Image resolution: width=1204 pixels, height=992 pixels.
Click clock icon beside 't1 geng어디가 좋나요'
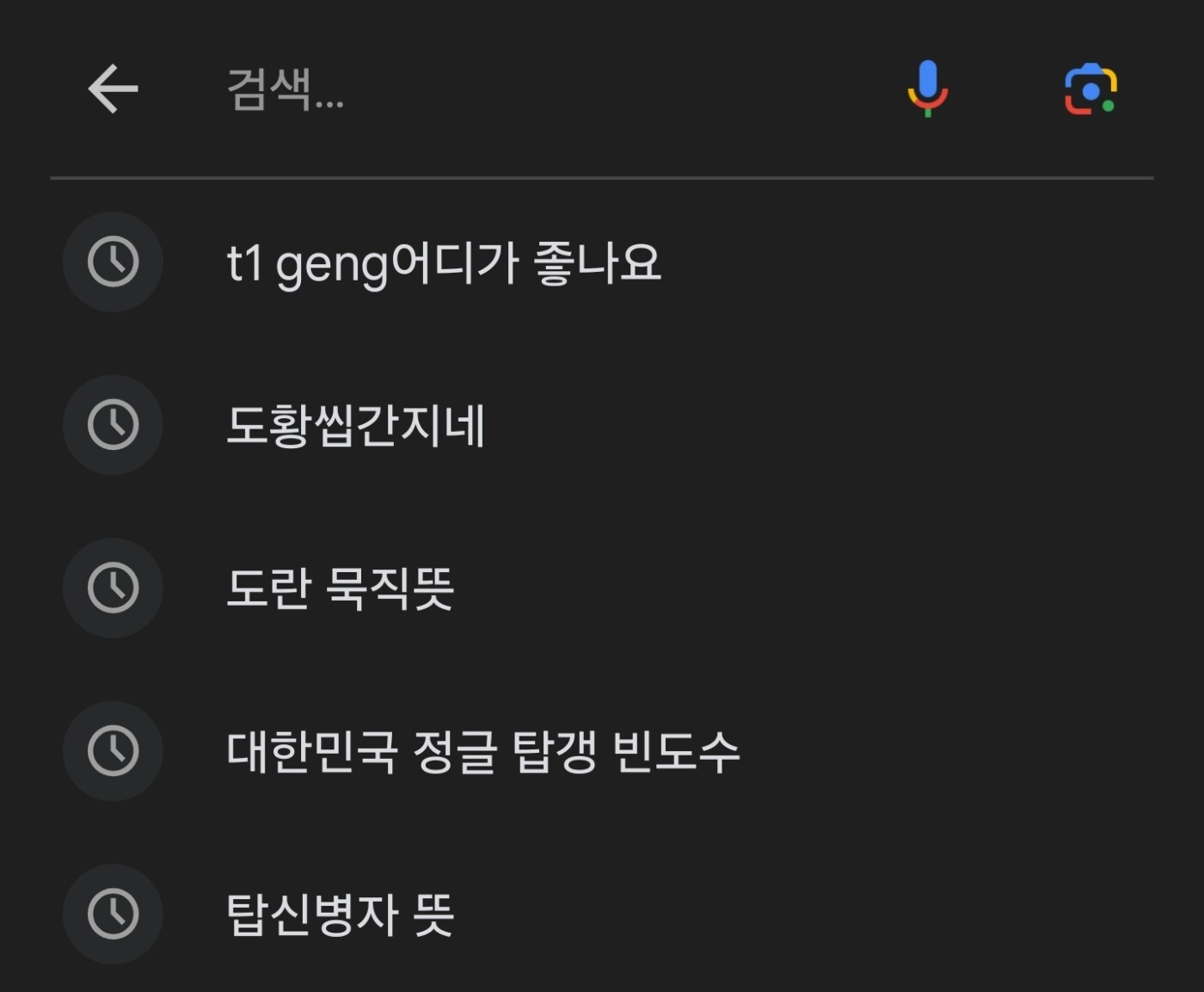pos(113,262)
